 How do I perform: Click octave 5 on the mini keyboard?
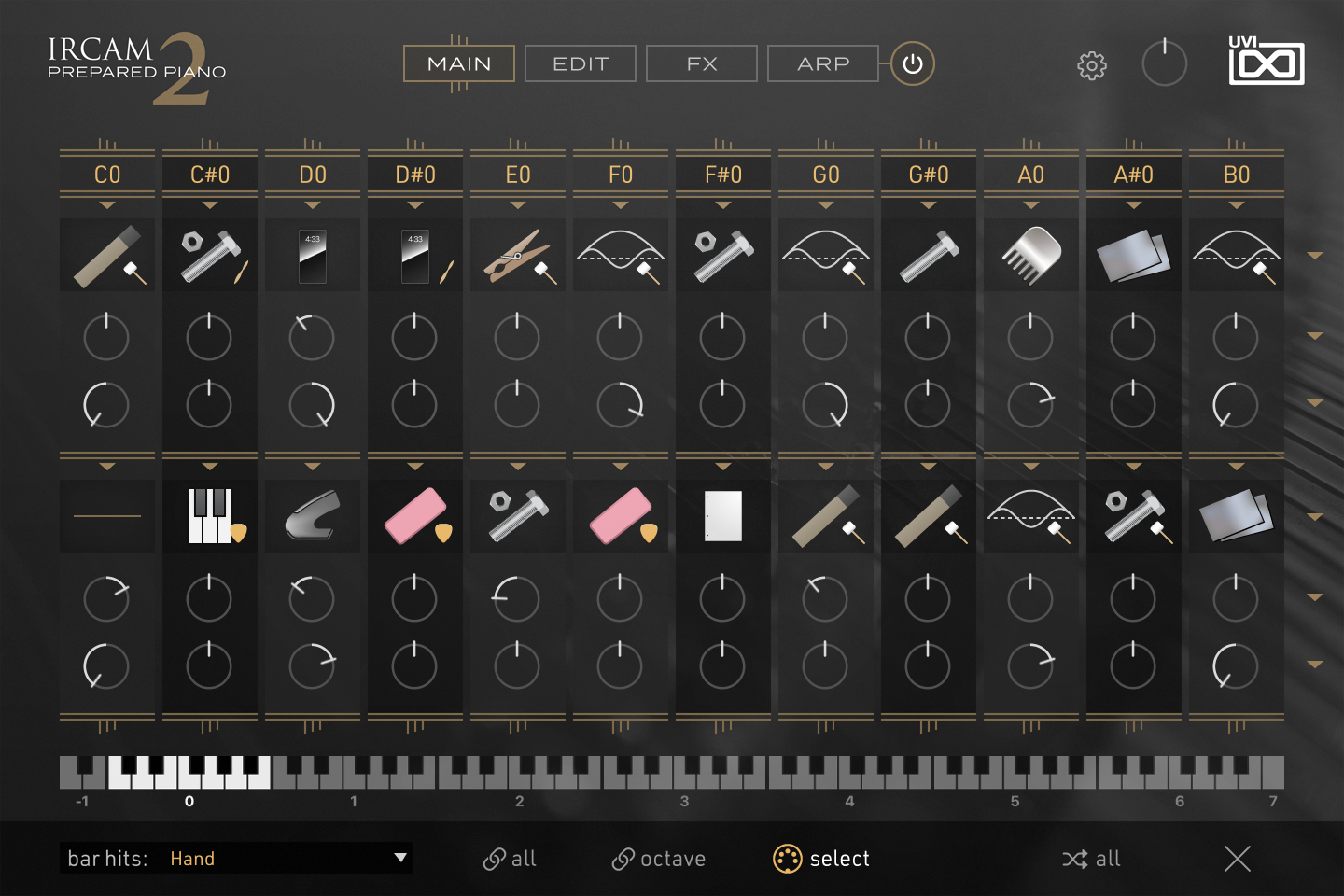tap(1015, 772)
